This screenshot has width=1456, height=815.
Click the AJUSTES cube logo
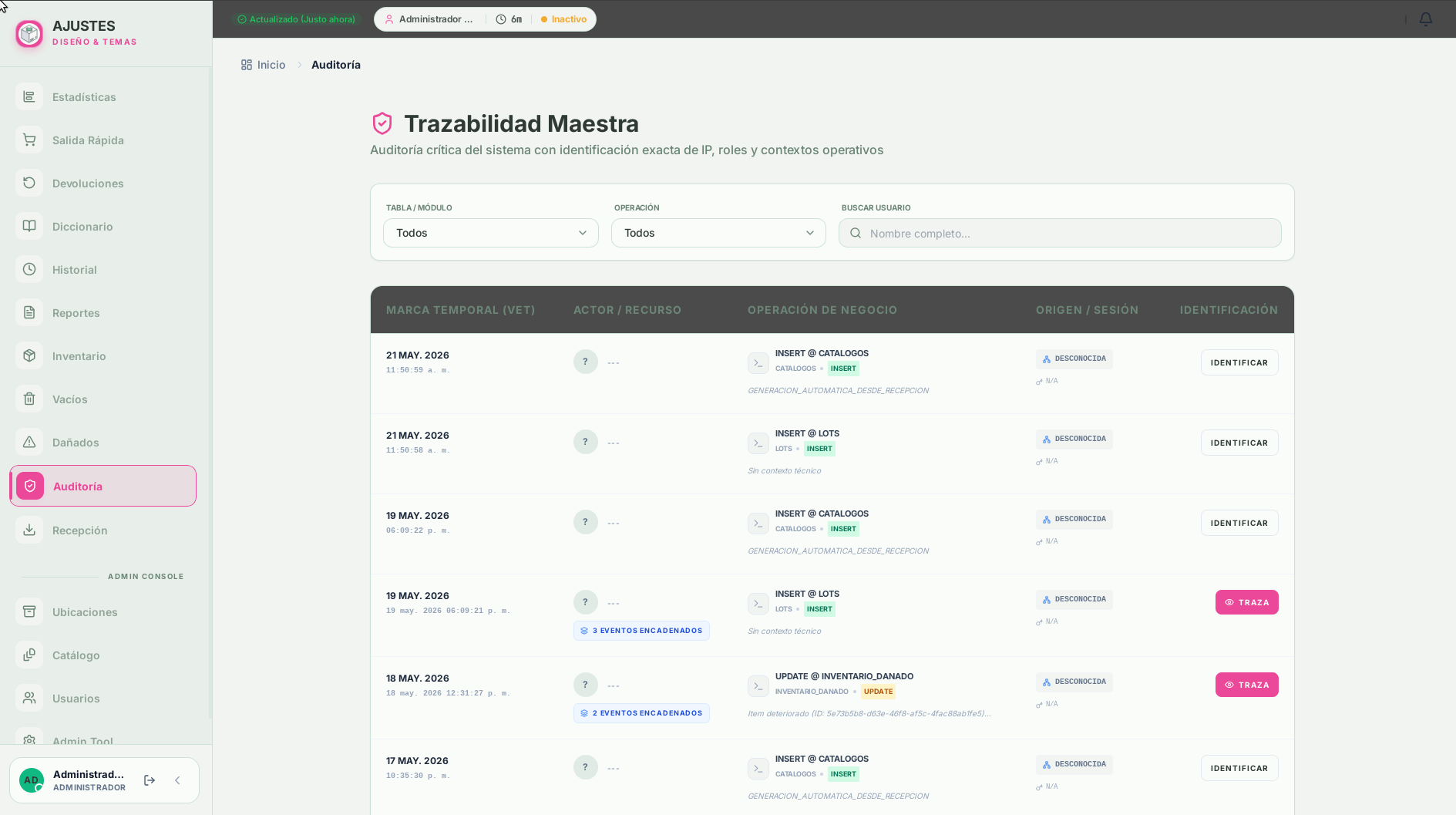pyautogui.click(x=29, y=34)
